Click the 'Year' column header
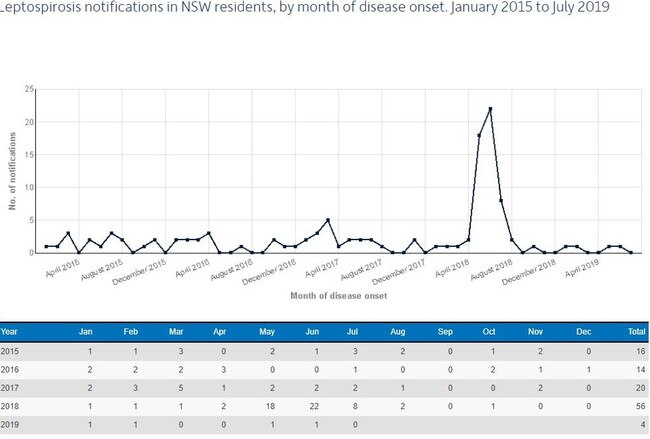This screenshot has width=650, height=439. point(9,332)
